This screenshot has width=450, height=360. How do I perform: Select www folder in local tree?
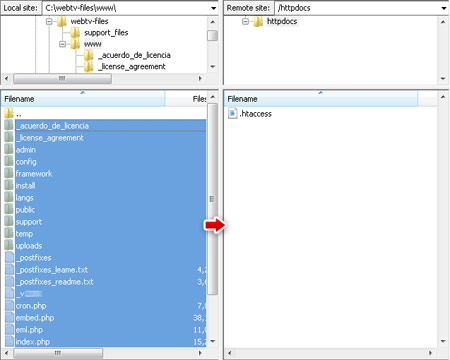coord(93,44)
